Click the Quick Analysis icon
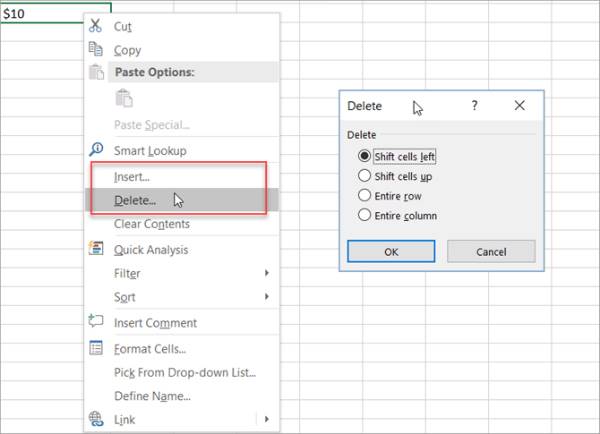The height and width of the screenshot is (434, 600). pyautogui.click(x=96, y=248)
